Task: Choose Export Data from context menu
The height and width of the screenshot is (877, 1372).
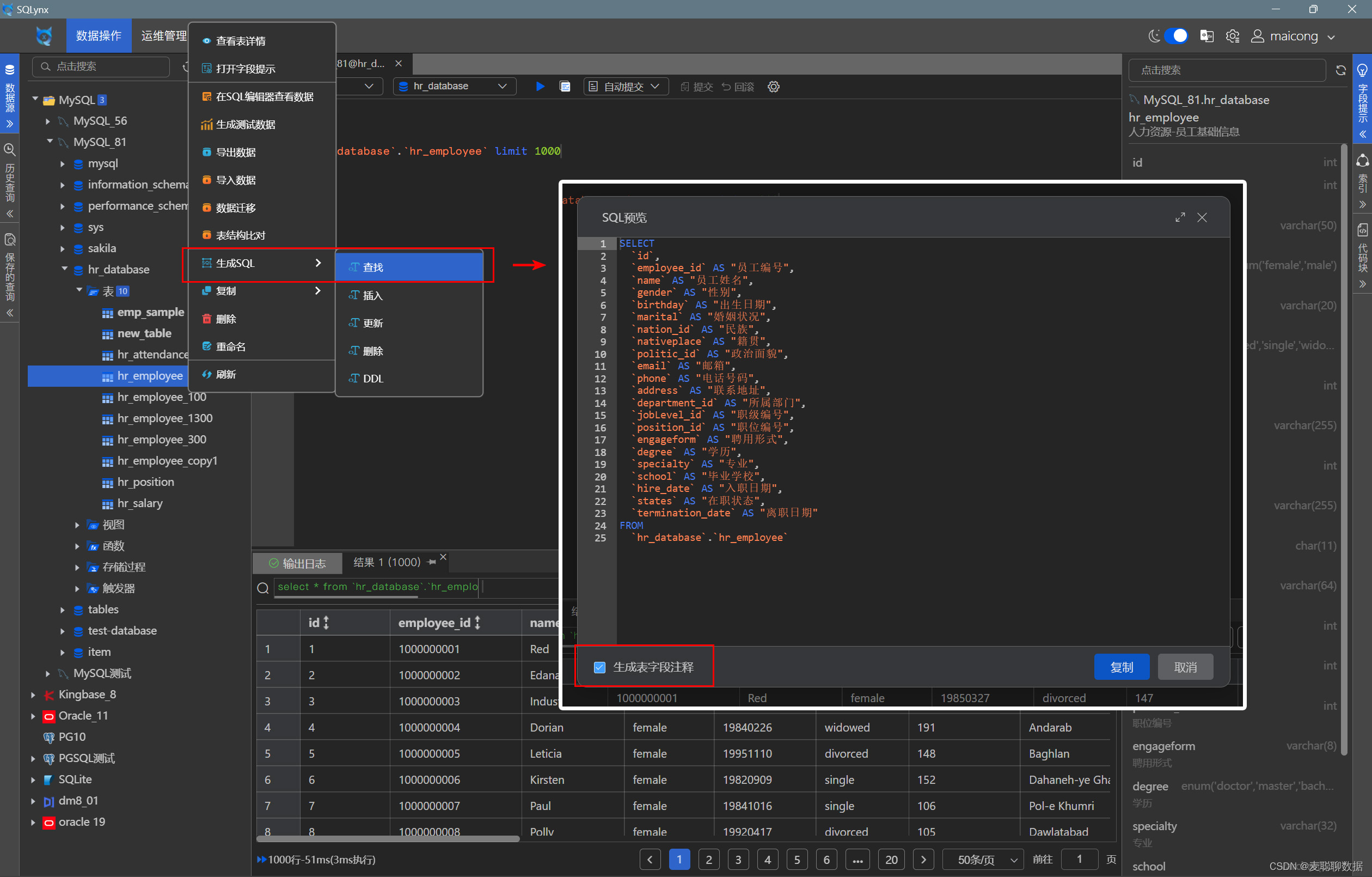Action: point(236,152)
